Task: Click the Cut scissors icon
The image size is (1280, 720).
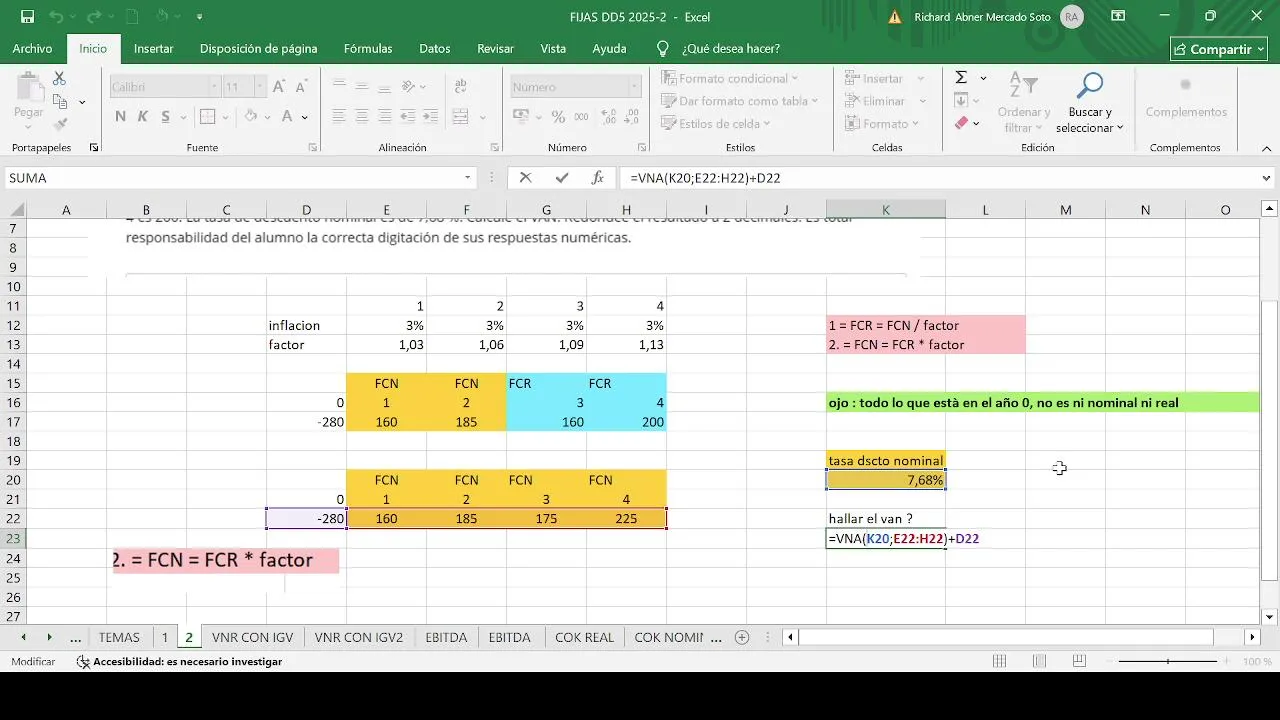Action: [x=59, y=78]
